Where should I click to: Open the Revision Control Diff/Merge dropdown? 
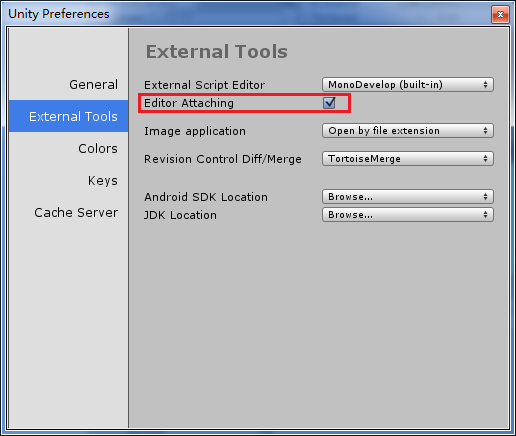408,159
